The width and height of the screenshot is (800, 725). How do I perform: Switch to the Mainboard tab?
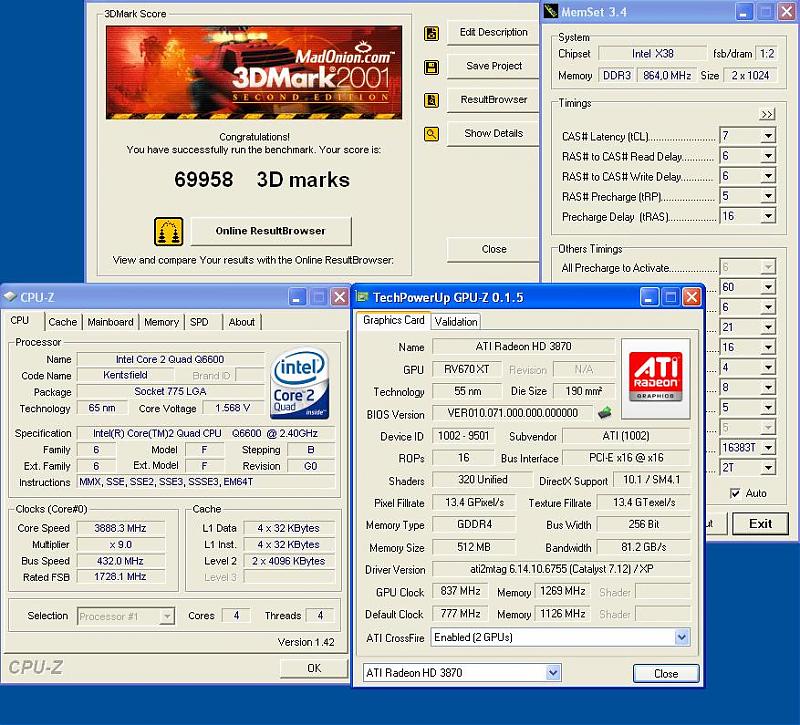pos(110,322)
